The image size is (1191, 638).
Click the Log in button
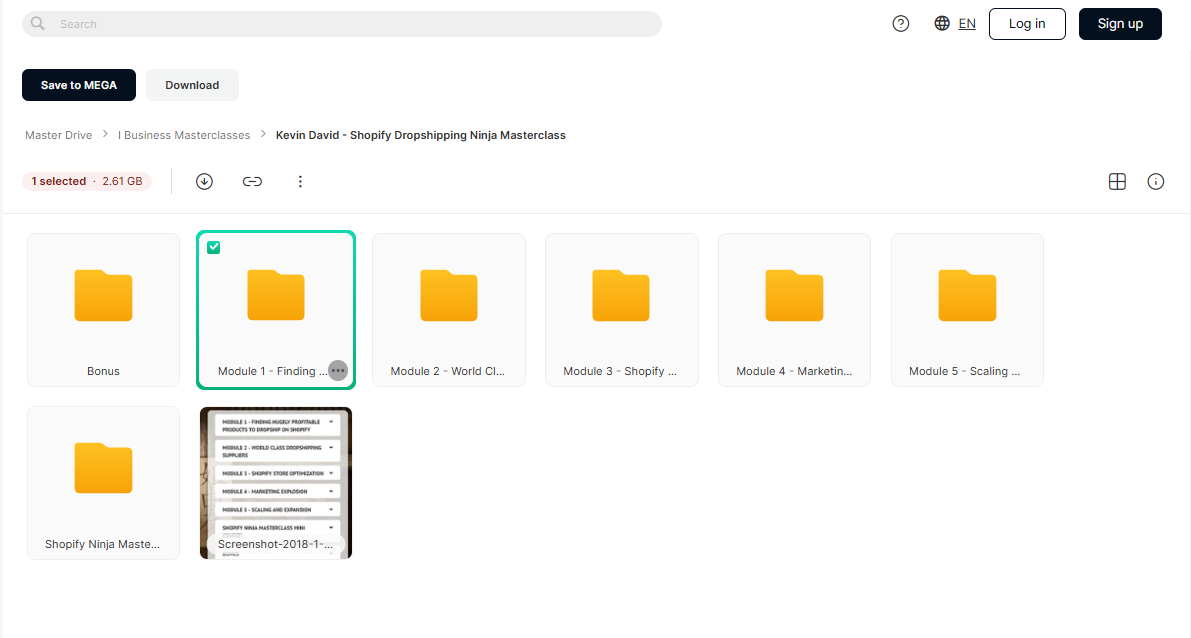click(1027, 24)
